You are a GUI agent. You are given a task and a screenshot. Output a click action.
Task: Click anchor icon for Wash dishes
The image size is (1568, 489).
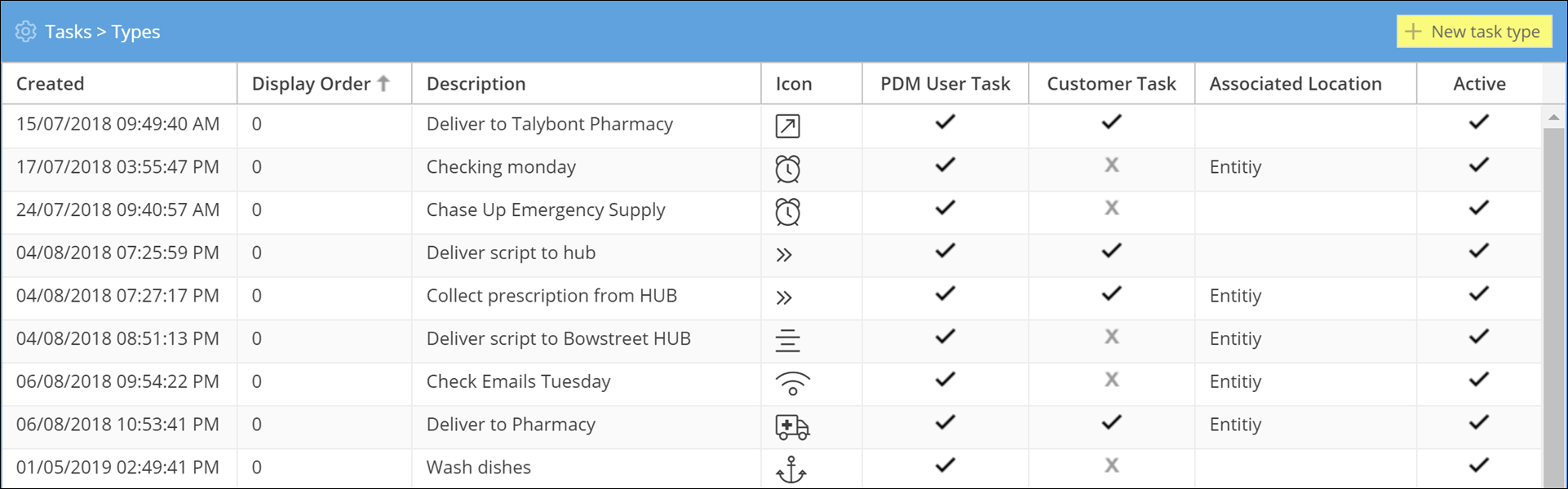791,469
